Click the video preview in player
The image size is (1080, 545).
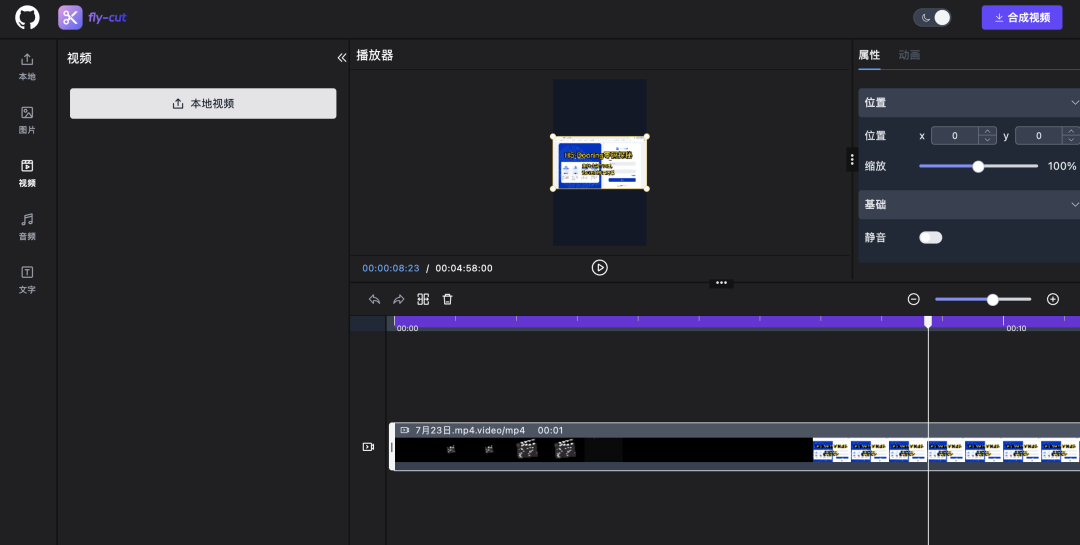point(599,163)
